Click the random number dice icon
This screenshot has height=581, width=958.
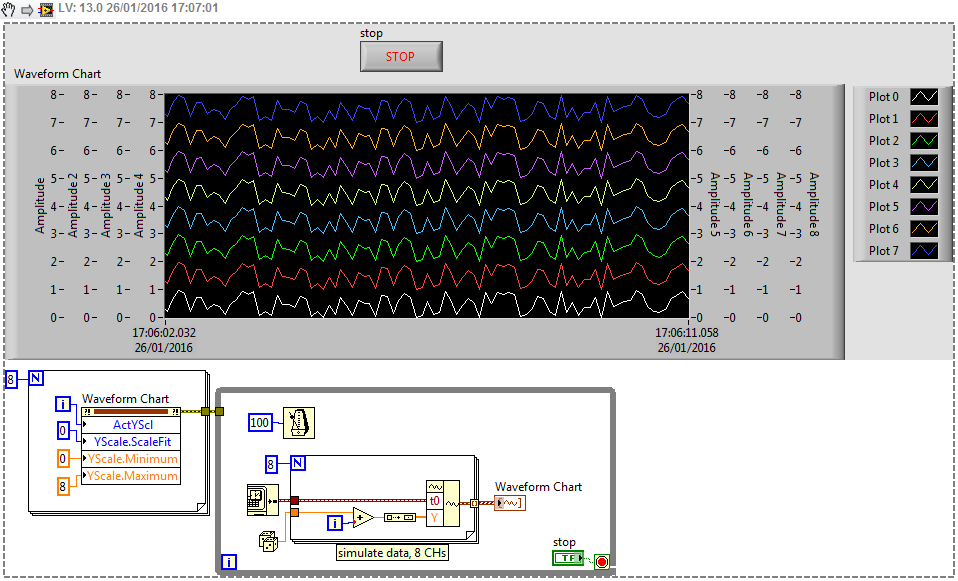click(x=269, y=541)
